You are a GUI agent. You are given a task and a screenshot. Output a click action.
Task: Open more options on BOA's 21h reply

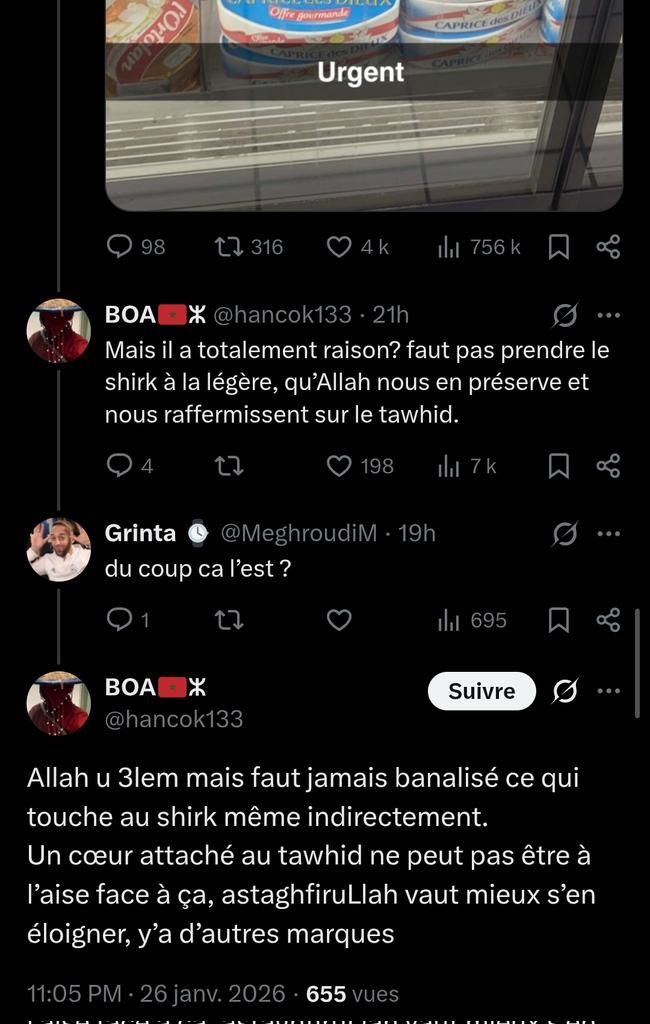click(x=608, y=315)
